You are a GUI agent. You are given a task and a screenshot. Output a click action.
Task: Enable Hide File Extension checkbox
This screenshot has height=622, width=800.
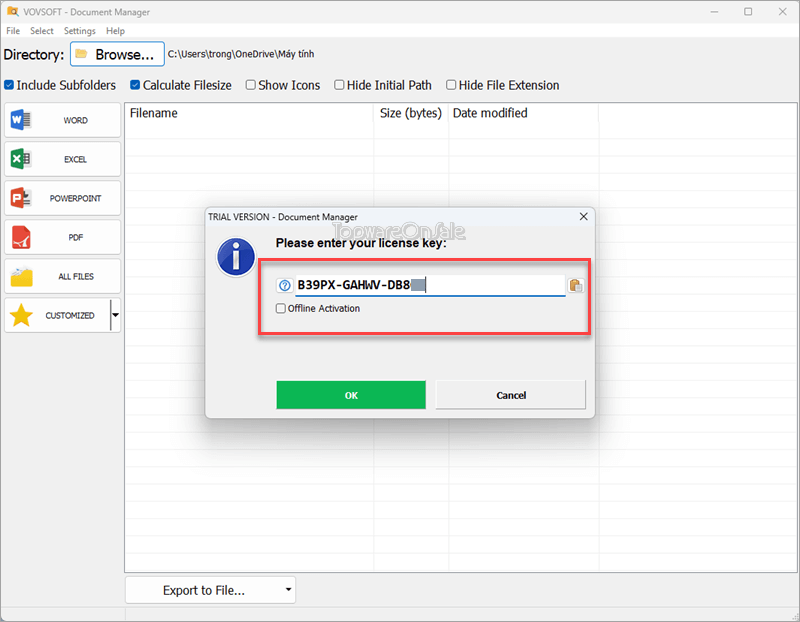[451, 85]
